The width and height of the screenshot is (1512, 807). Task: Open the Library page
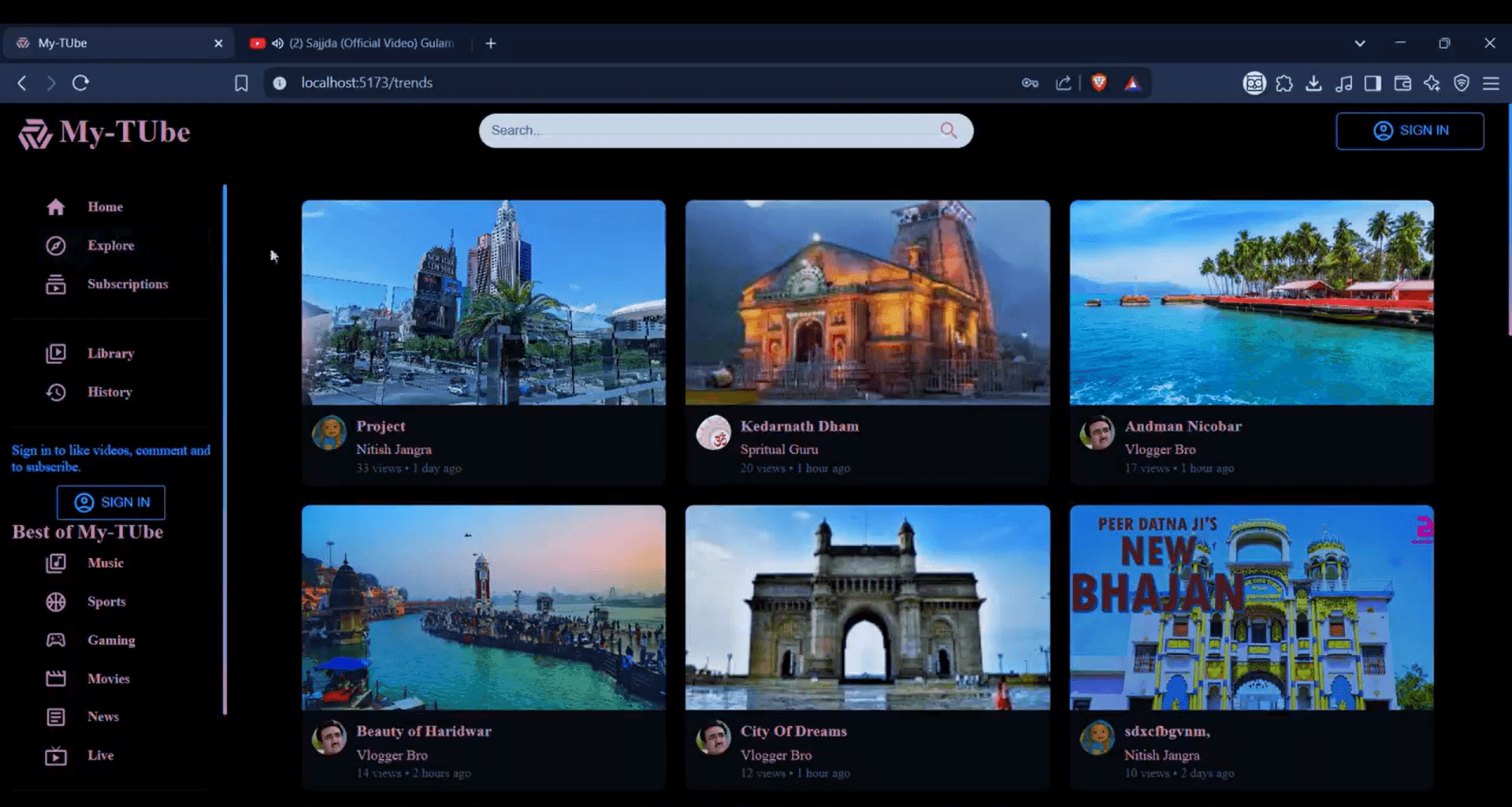click(110, 353)
